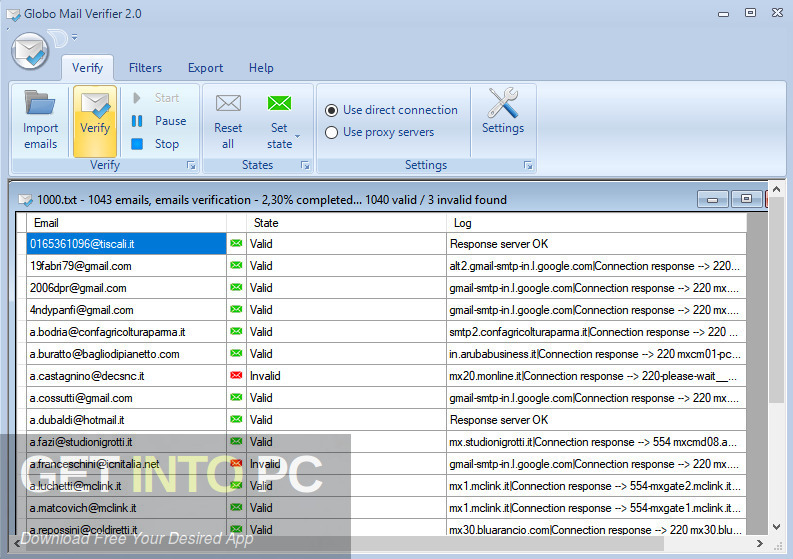Click the Log column header
This screenshot has height=559, width=793.
(x=596, y=223)
